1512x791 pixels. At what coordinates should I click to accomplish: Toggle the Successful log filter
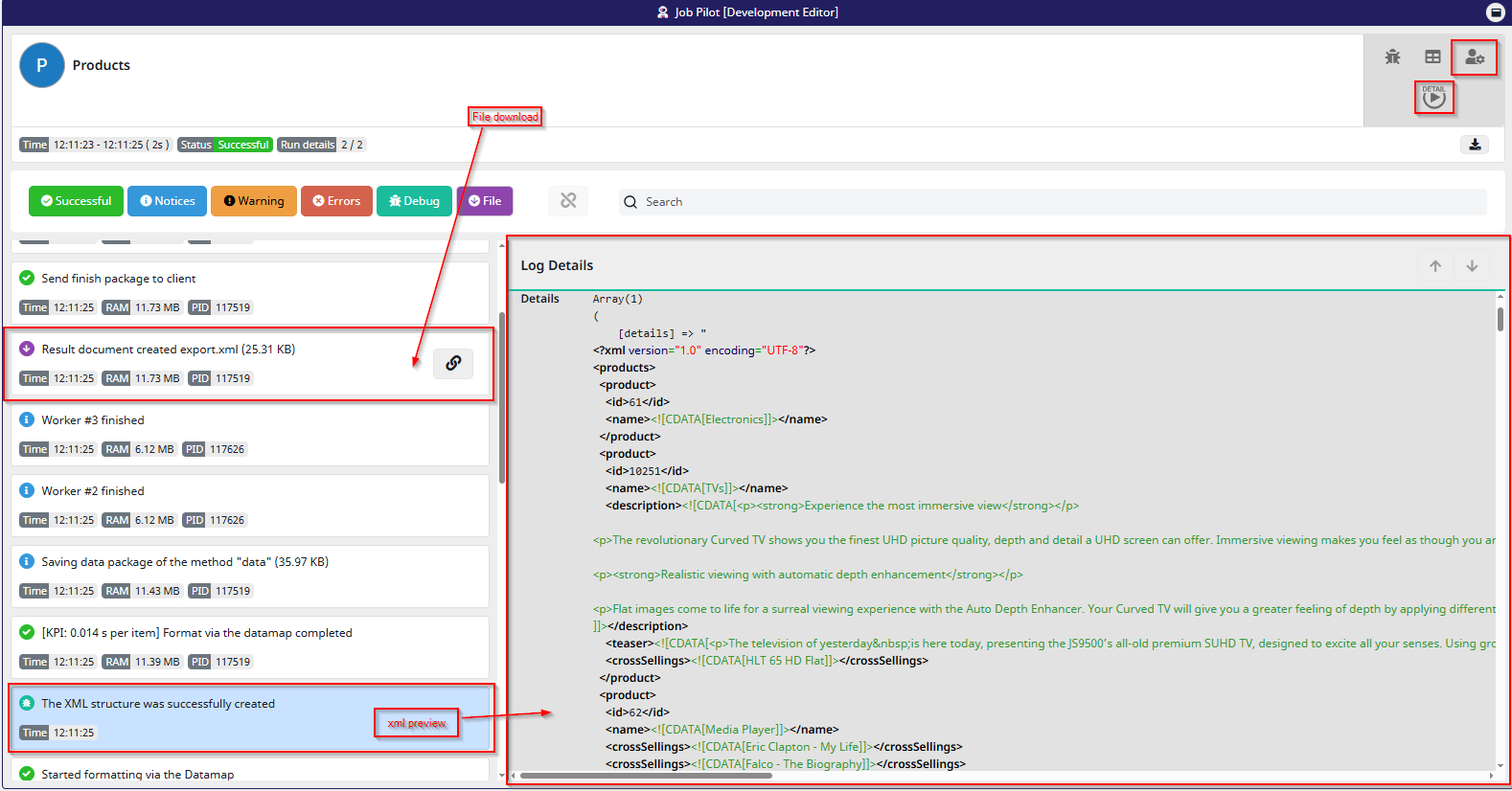pyautogui.click(x=77, y=201)
